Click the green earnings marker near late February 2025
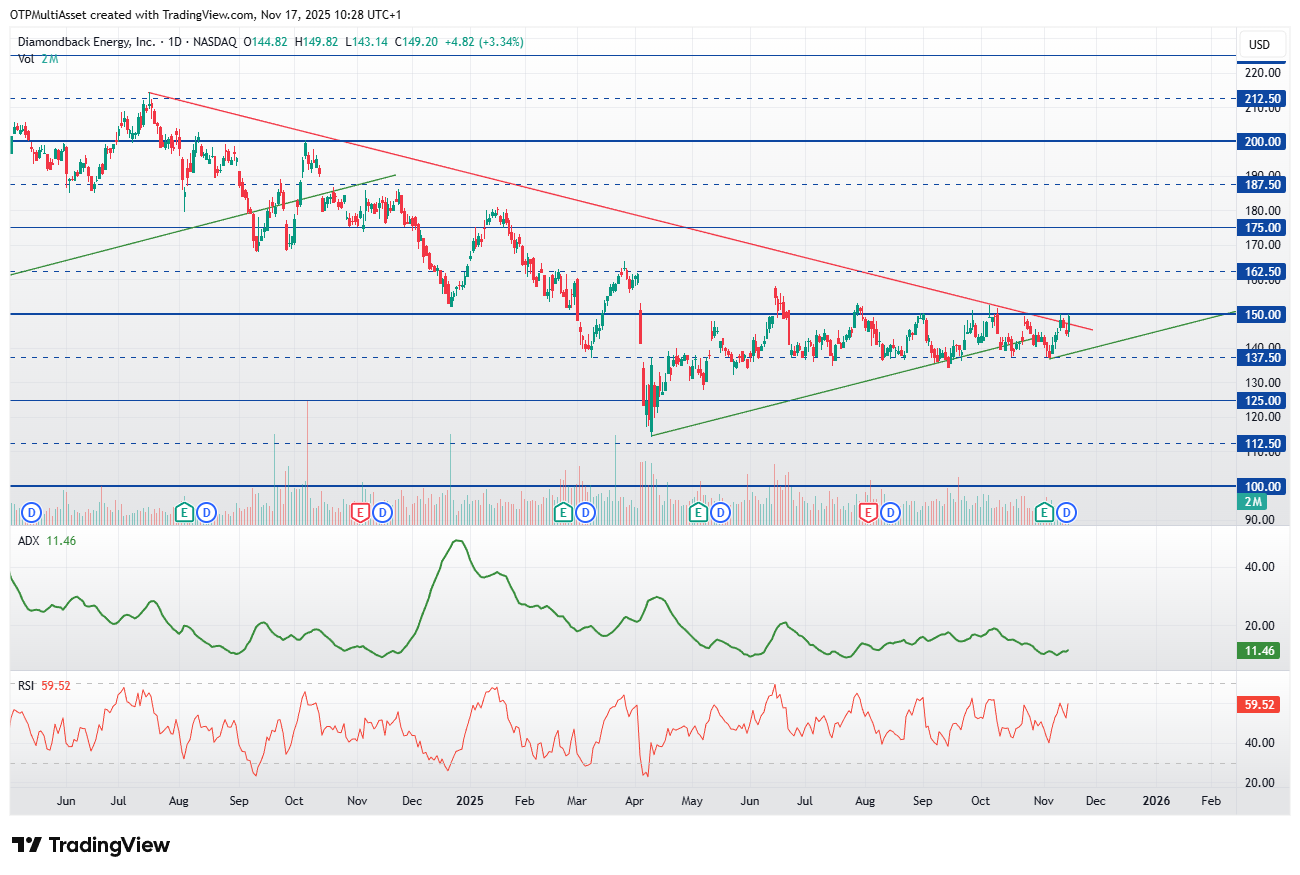 564,512
